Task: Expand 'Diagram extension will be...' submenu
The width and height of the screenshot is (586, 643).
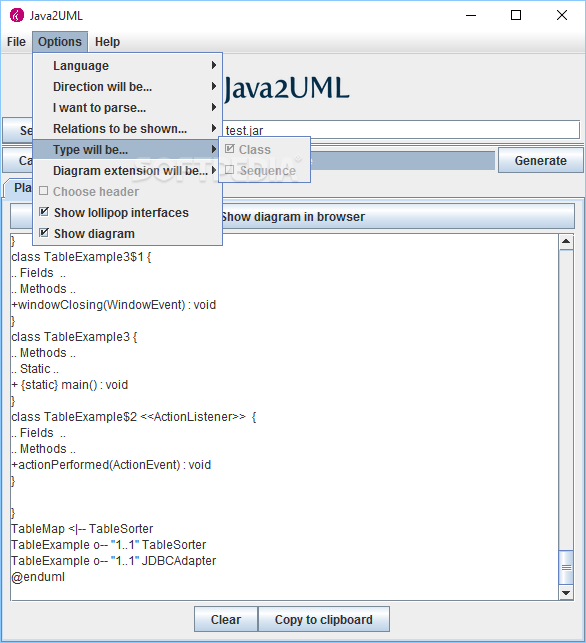Action: tap(128, 171)
